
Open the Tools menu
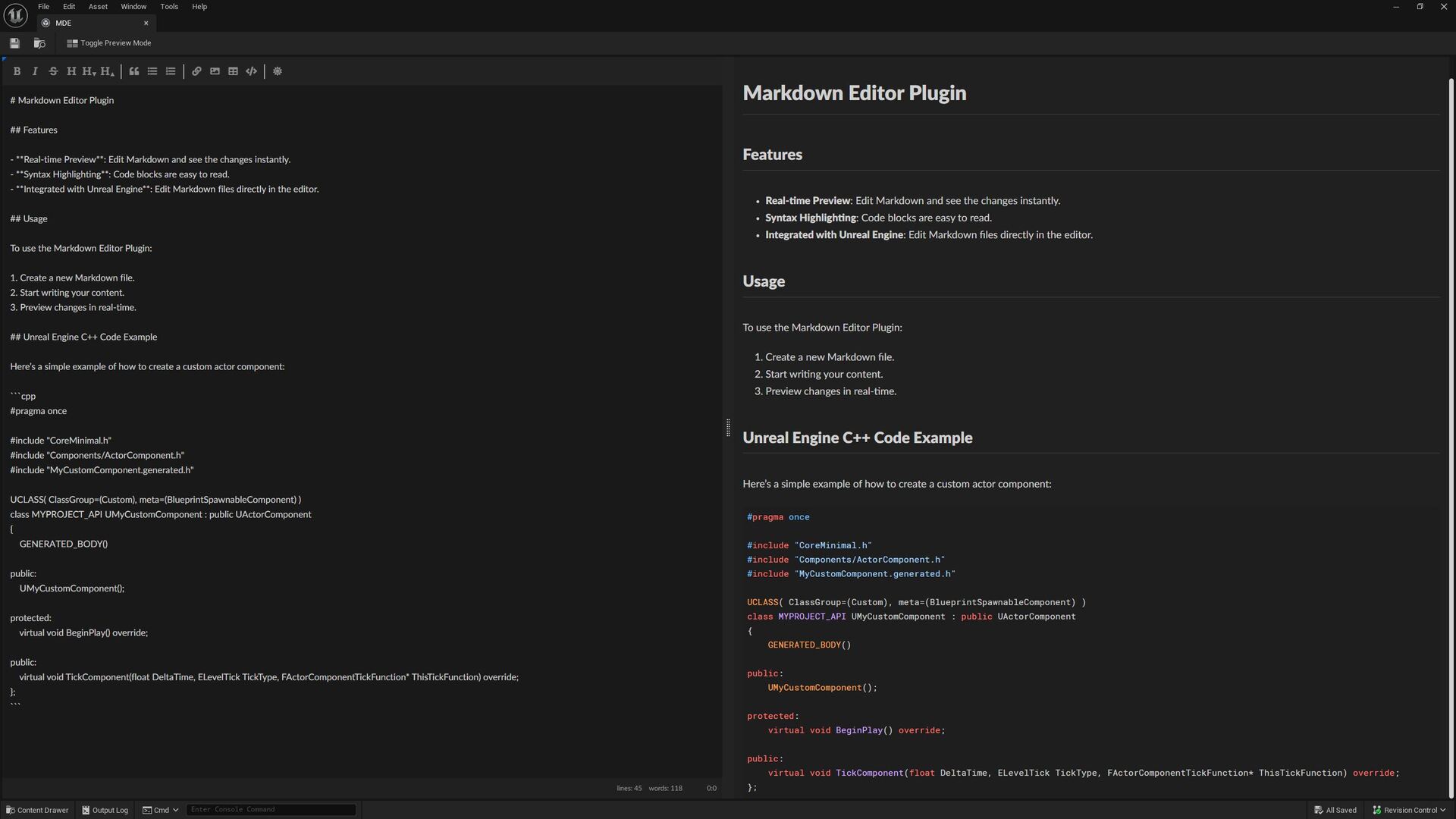pyautogui.click(x=169, y=7)
